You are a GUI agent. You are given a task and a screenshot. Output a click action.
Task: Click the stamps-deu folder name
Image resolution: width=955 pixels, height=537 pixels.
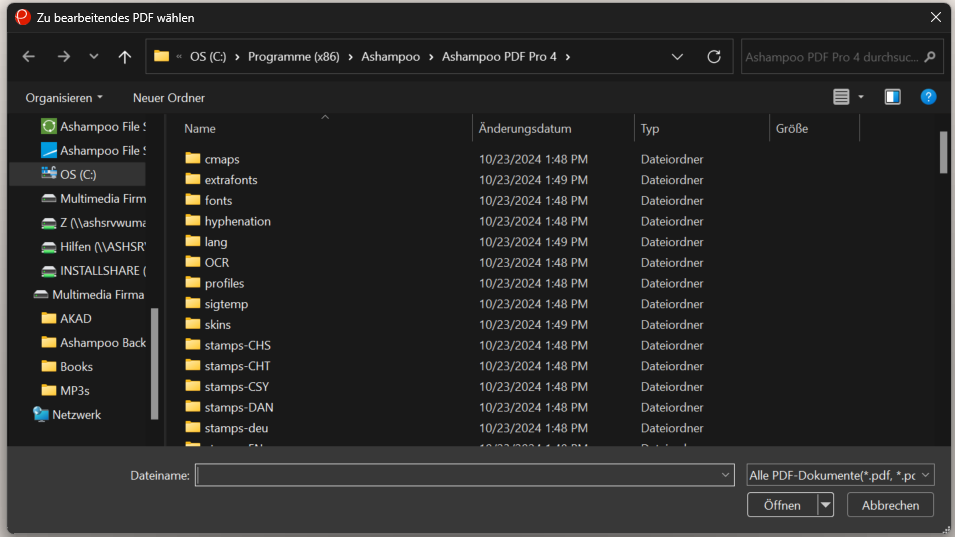tap(236, 428)
